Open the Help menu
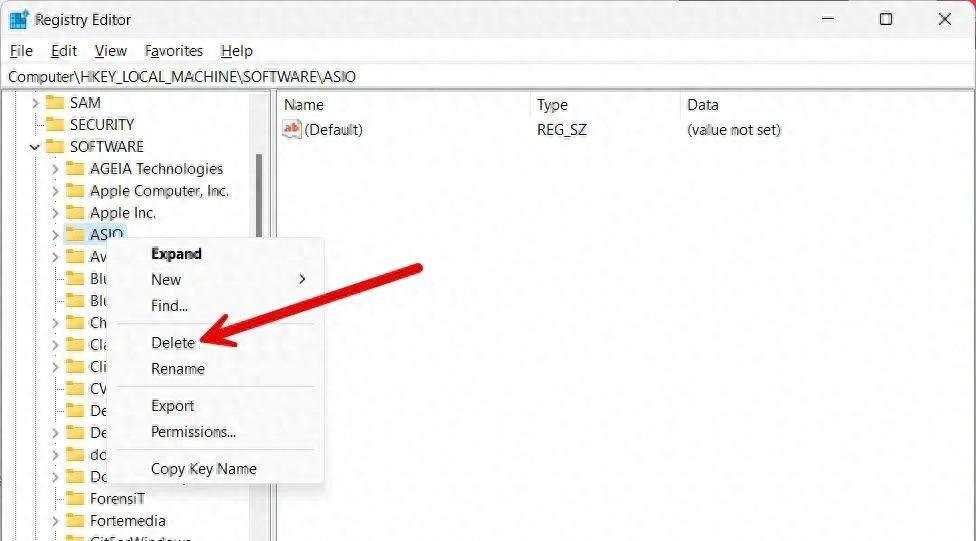The width and height of the screenshot is (976, 541). coord(237,51)
